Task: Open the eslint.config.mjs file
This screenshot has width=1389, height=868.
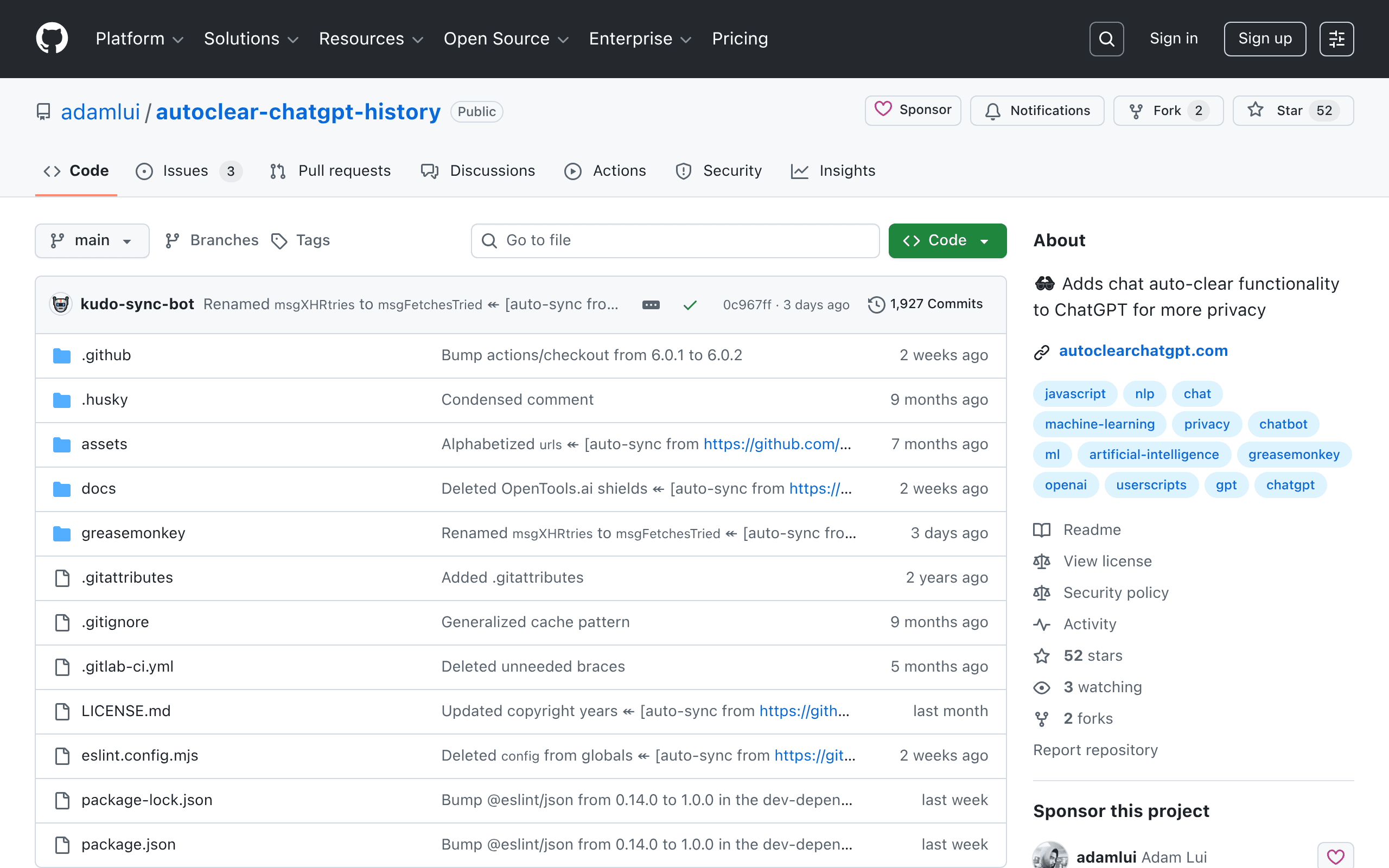Action: pos(139,756)
